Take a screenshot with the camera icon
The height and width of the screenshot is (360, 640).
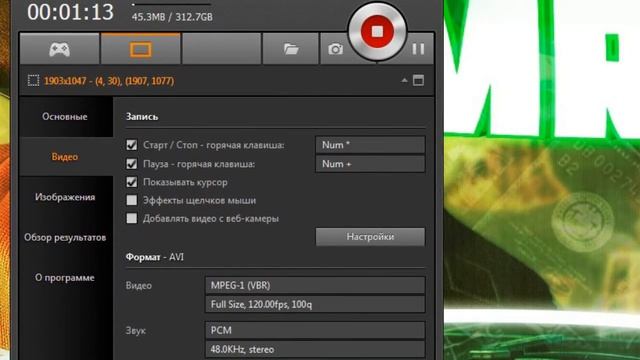point(335,49)
